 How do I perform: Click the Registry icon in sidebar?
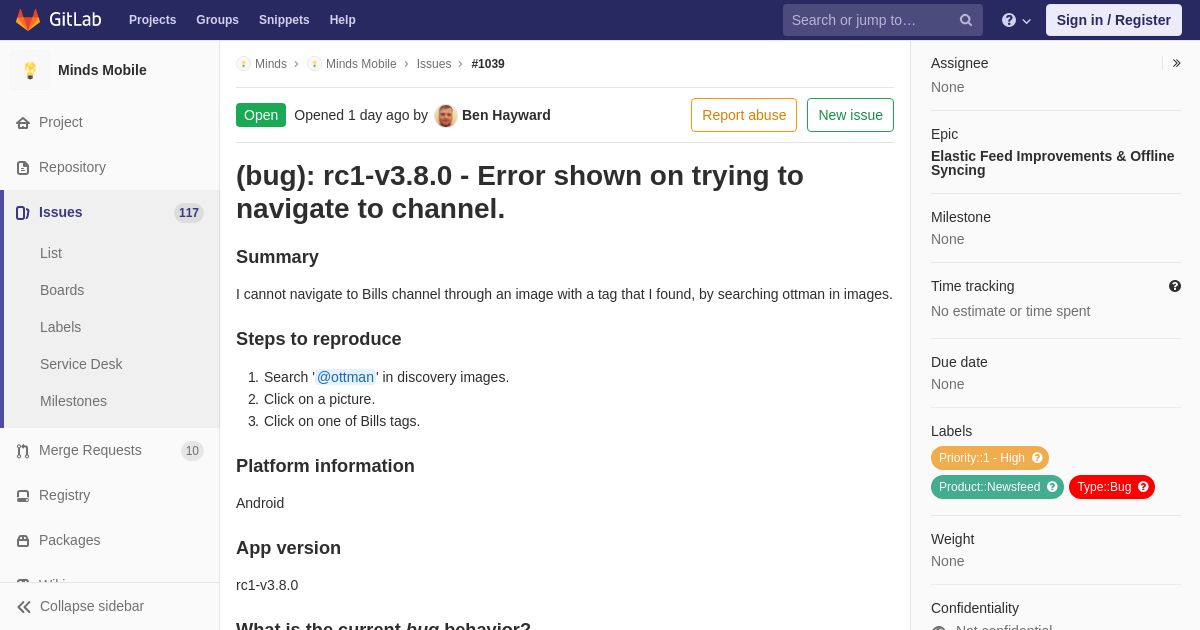pyautogui.click(x=23, y=496)
